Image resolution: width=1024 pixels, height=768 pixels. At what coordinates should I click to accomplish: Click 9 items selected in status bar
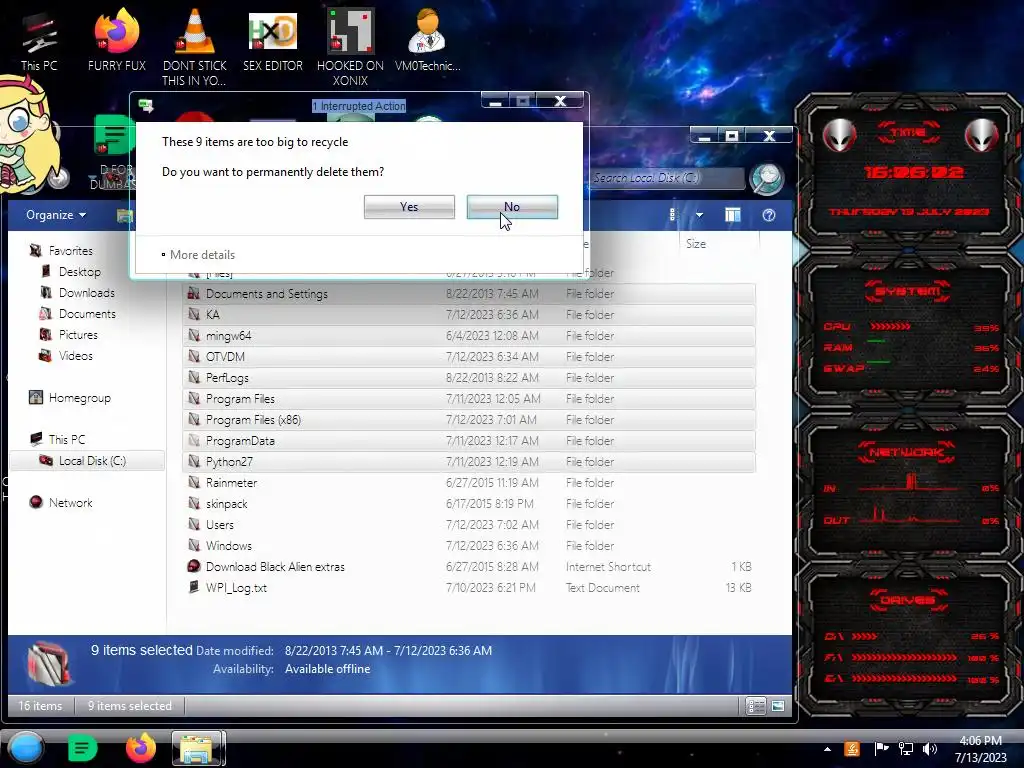coord(130,706)
